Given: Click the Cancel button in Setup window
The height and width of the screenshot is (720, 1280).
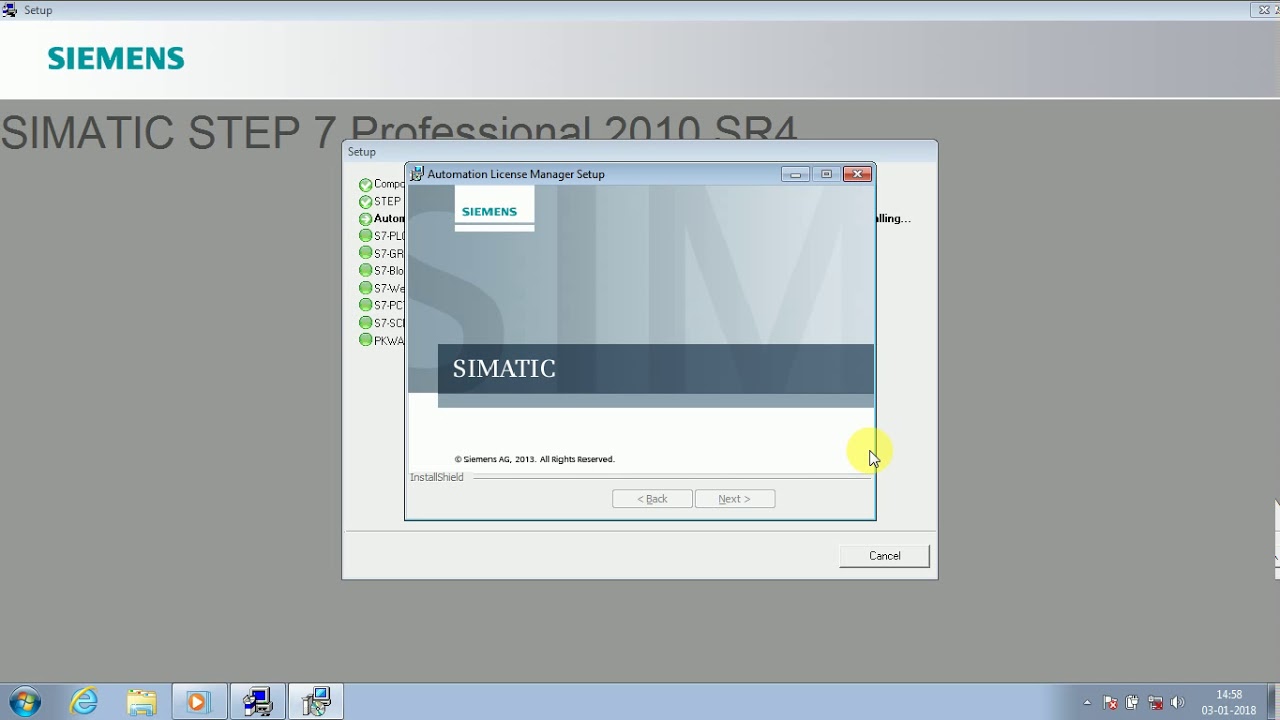Looking at the screenshot, I should [884, 556].
